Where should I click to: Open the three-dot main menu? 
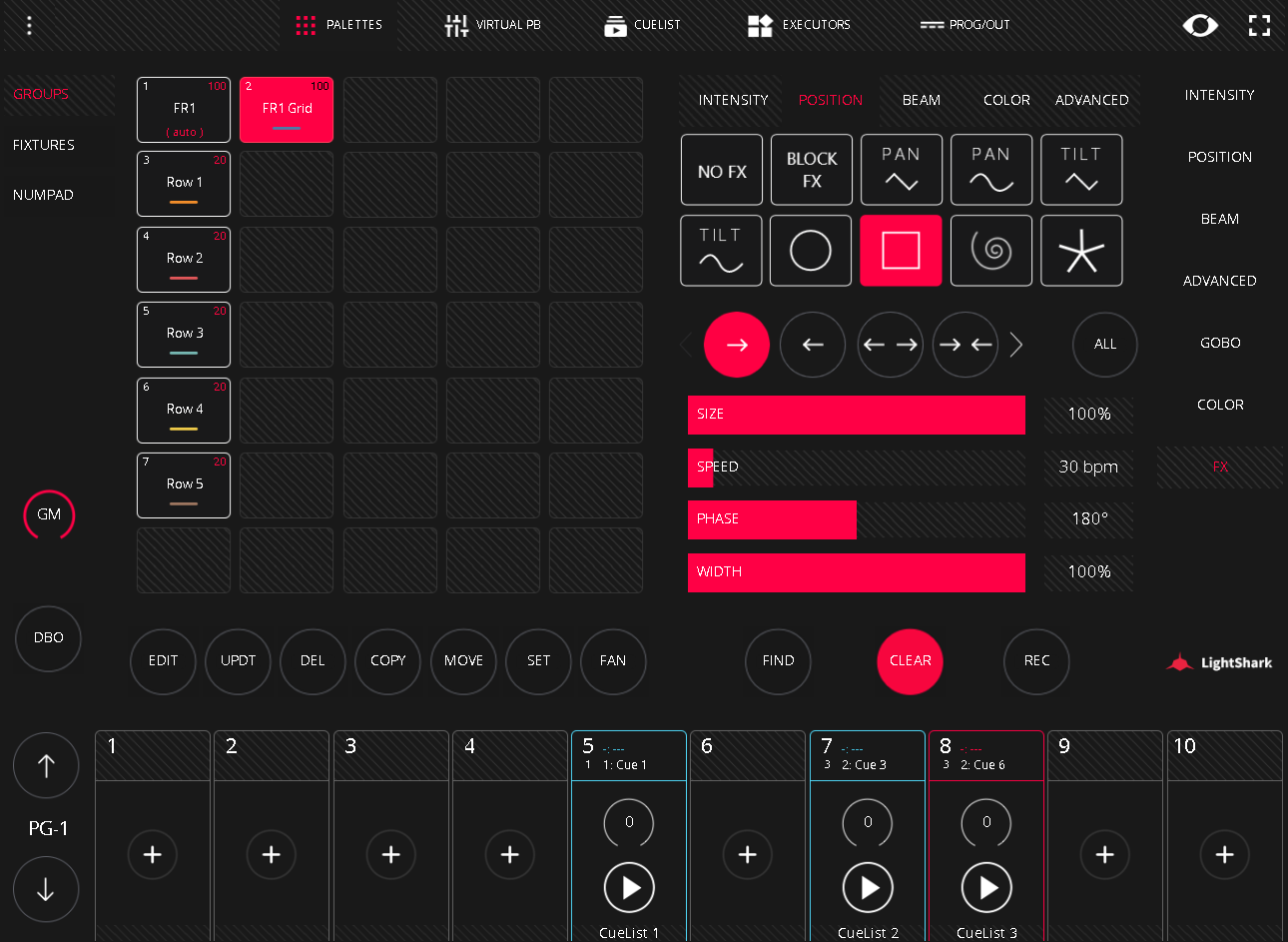tap(29, 25)
